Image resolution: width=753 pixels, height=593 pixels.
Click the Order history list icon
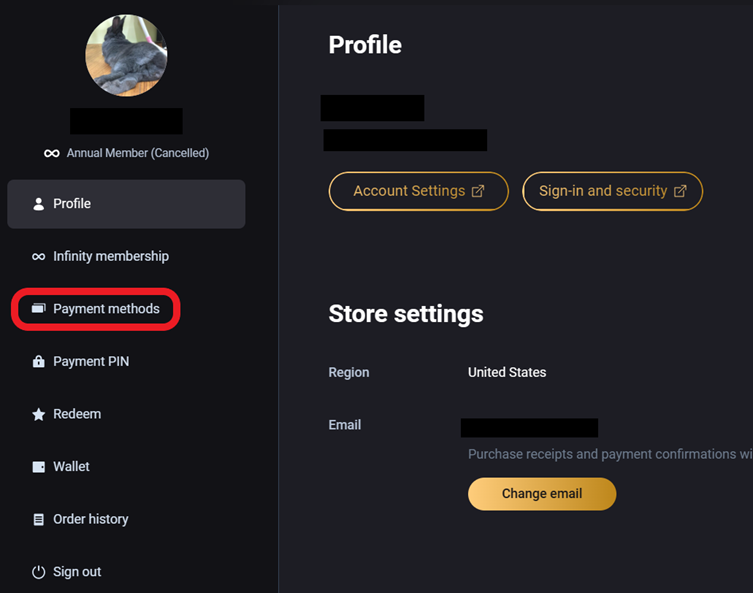tap(38, 520)
